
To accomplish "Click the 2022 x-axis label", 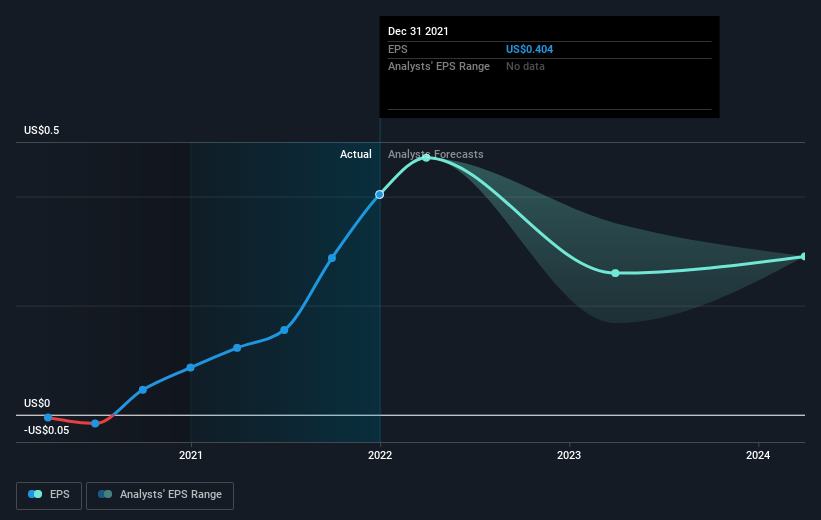I will point(380,455).
